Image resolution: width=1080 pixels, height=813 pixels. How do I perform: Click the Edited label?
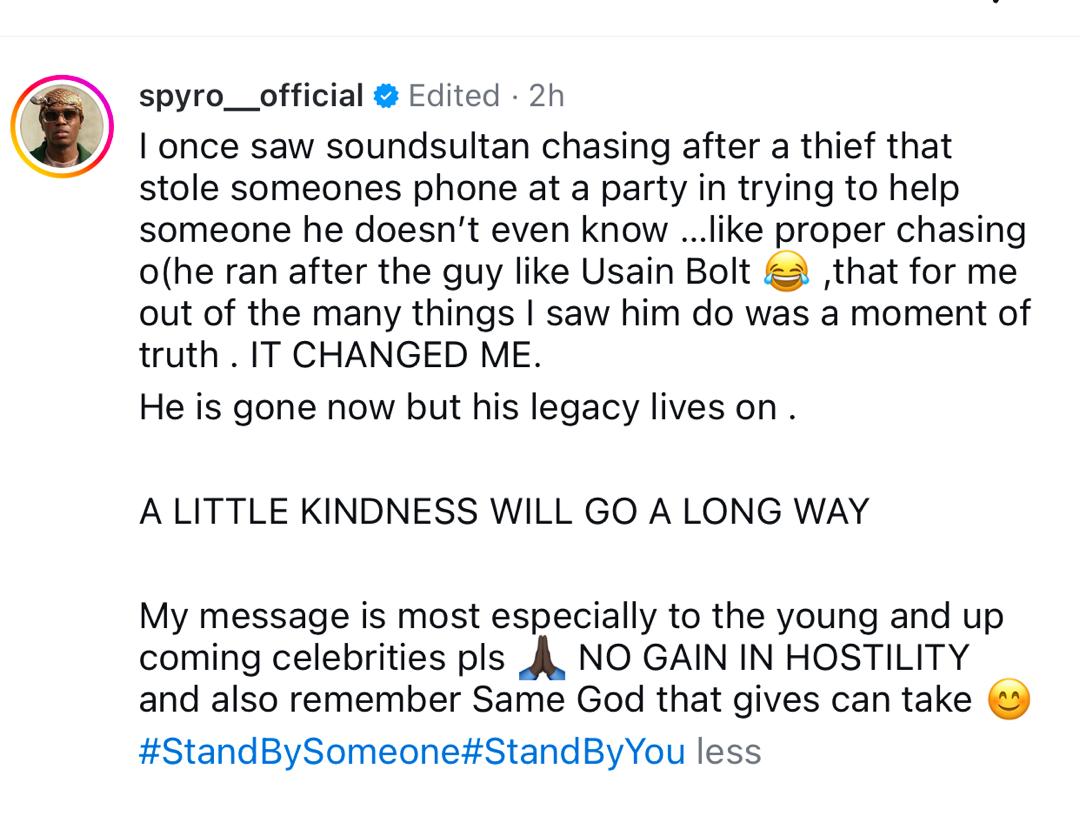pos(454,96)
